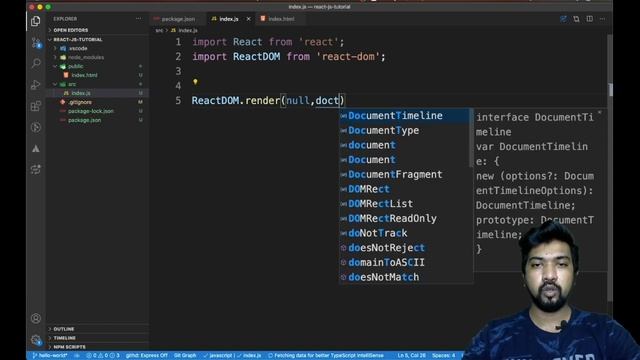Open the Search view in activity bar
The height and width of the screenshot is (360, 640).
[36, 63]
